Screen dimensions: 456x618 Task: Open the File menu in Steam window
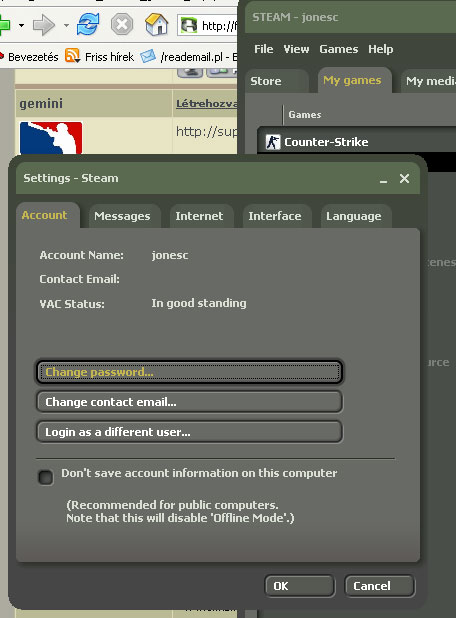pos(263,49)
